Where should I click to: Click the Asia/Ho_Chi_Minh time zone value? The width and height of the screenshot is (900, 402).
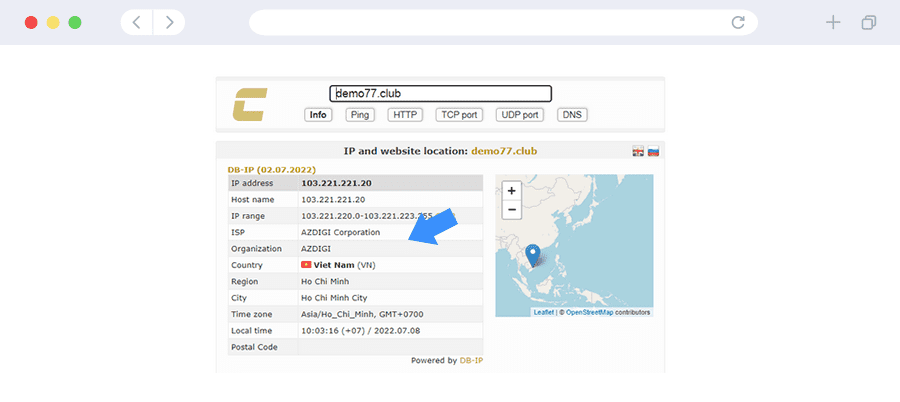[x=362, y=315]
